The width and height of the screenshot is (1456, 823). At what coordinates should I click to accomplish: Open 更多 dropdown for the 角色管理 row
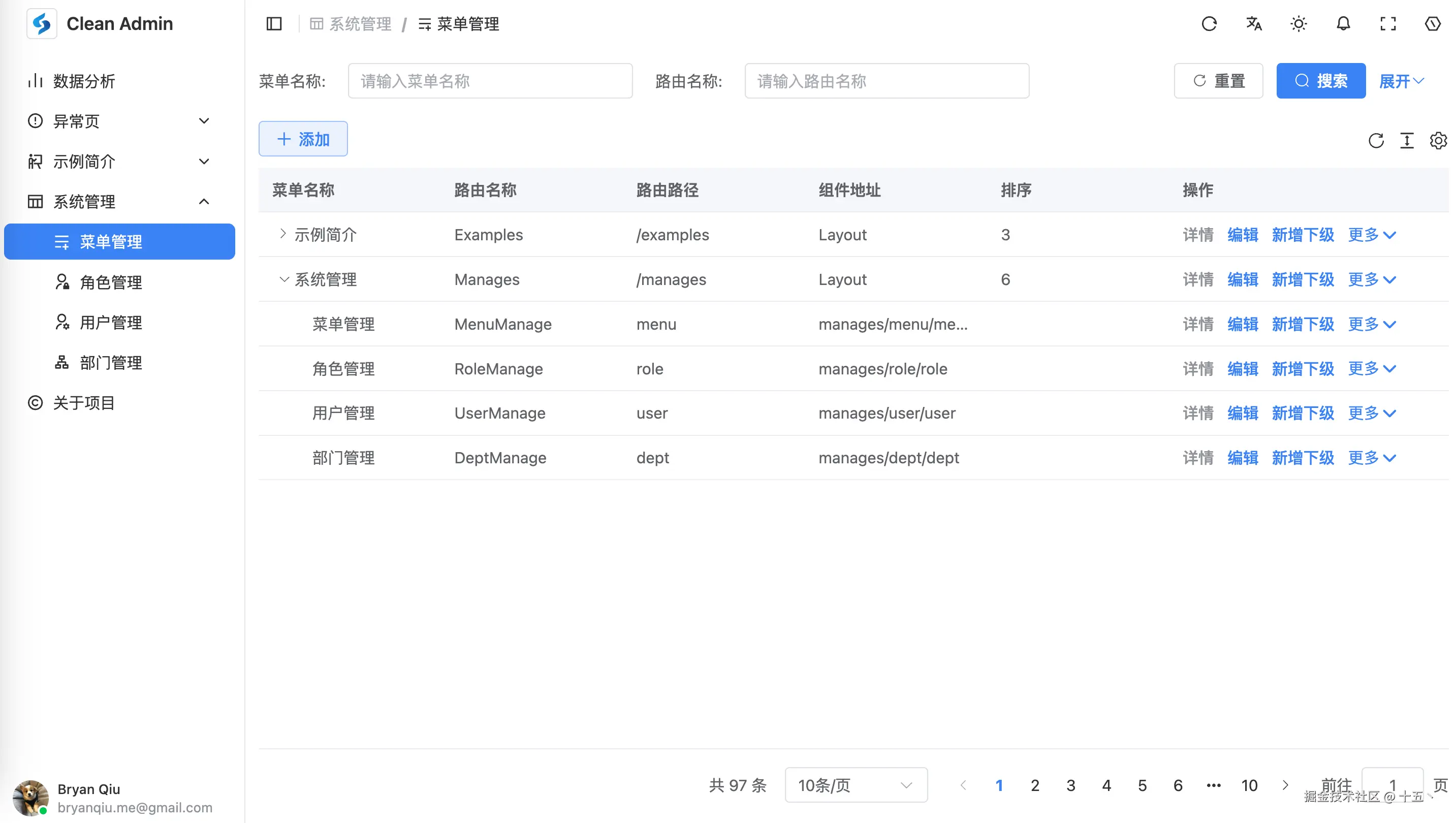(1372, 368)
